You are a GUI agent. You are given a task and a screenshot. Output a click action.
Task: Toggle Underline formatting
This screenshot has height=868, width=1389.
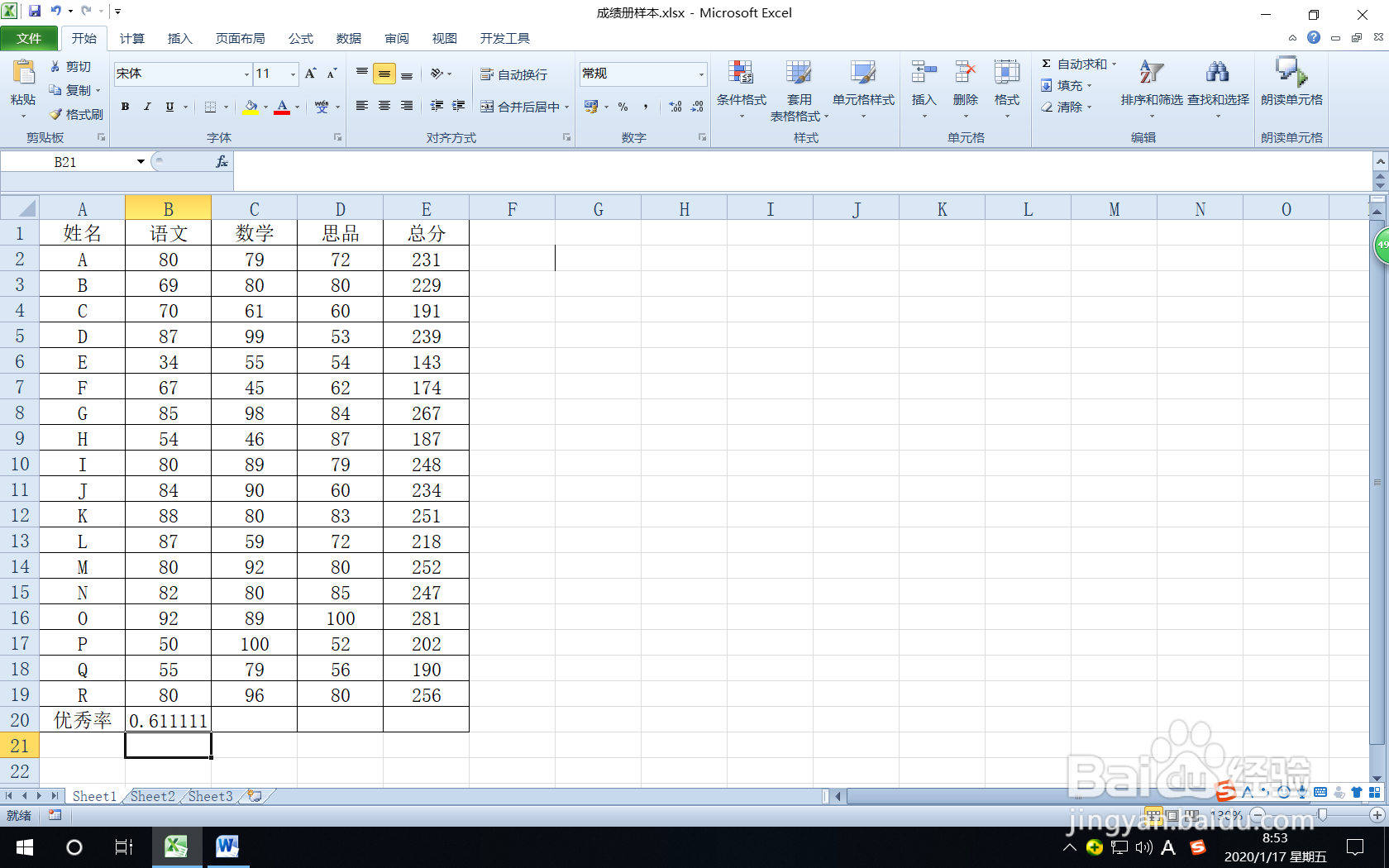pos(169,107)
